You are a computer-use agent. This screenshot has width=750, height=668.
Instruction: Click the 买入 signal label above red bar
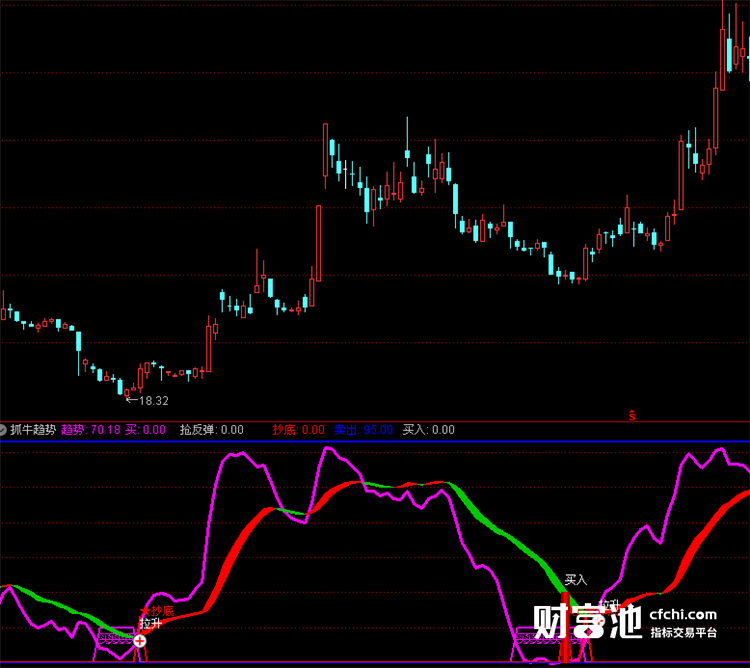[576, 580]
